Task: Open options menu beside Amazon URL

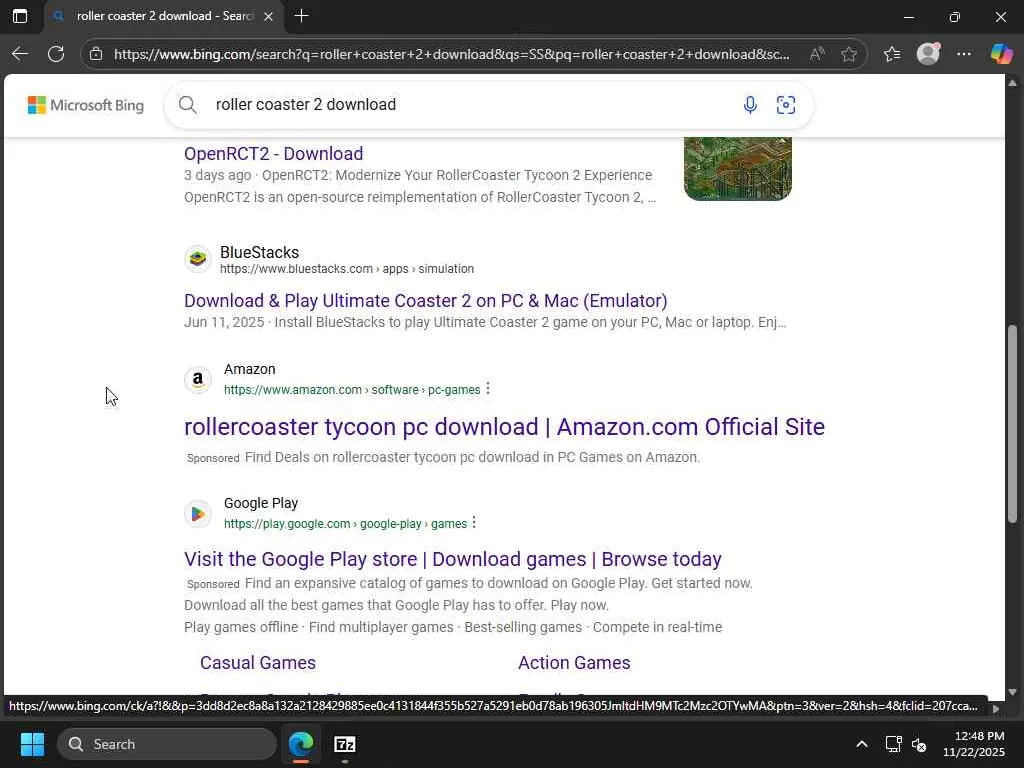Action: coord(488,389)
